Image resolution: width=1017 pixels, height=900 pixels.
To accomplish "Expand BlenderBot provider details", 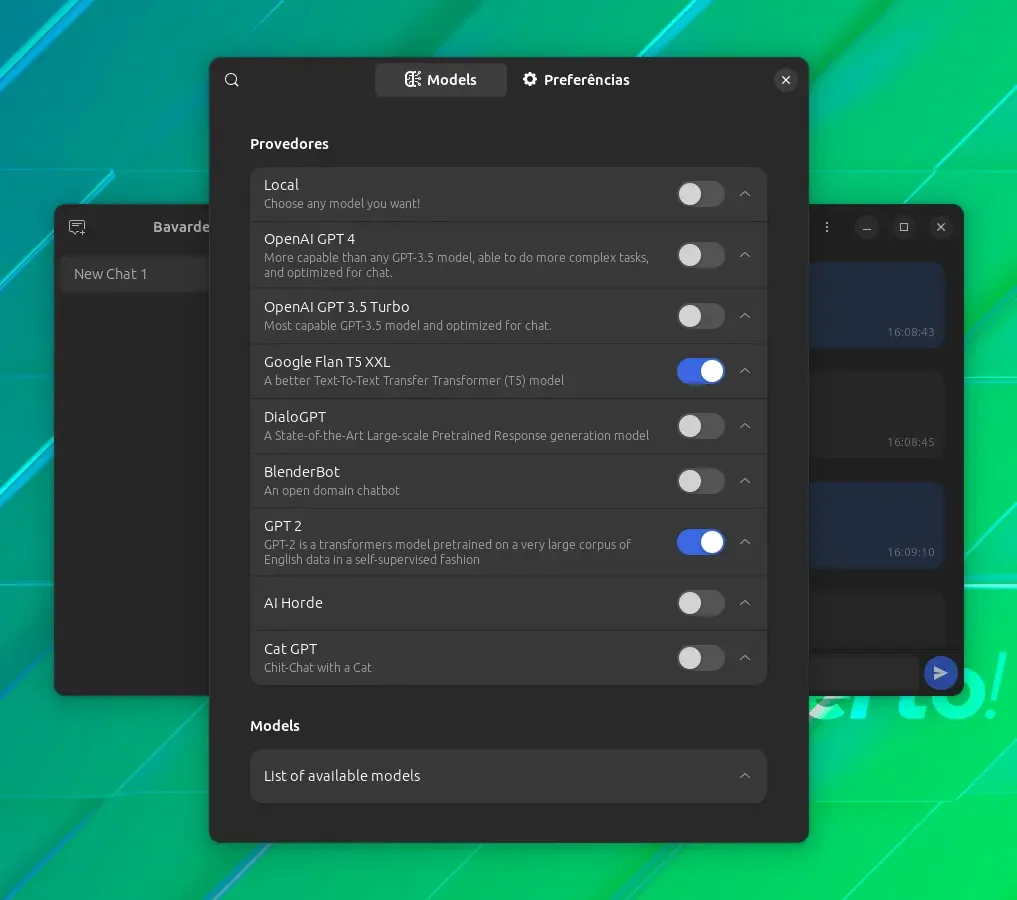I will [x=745, y=480].
